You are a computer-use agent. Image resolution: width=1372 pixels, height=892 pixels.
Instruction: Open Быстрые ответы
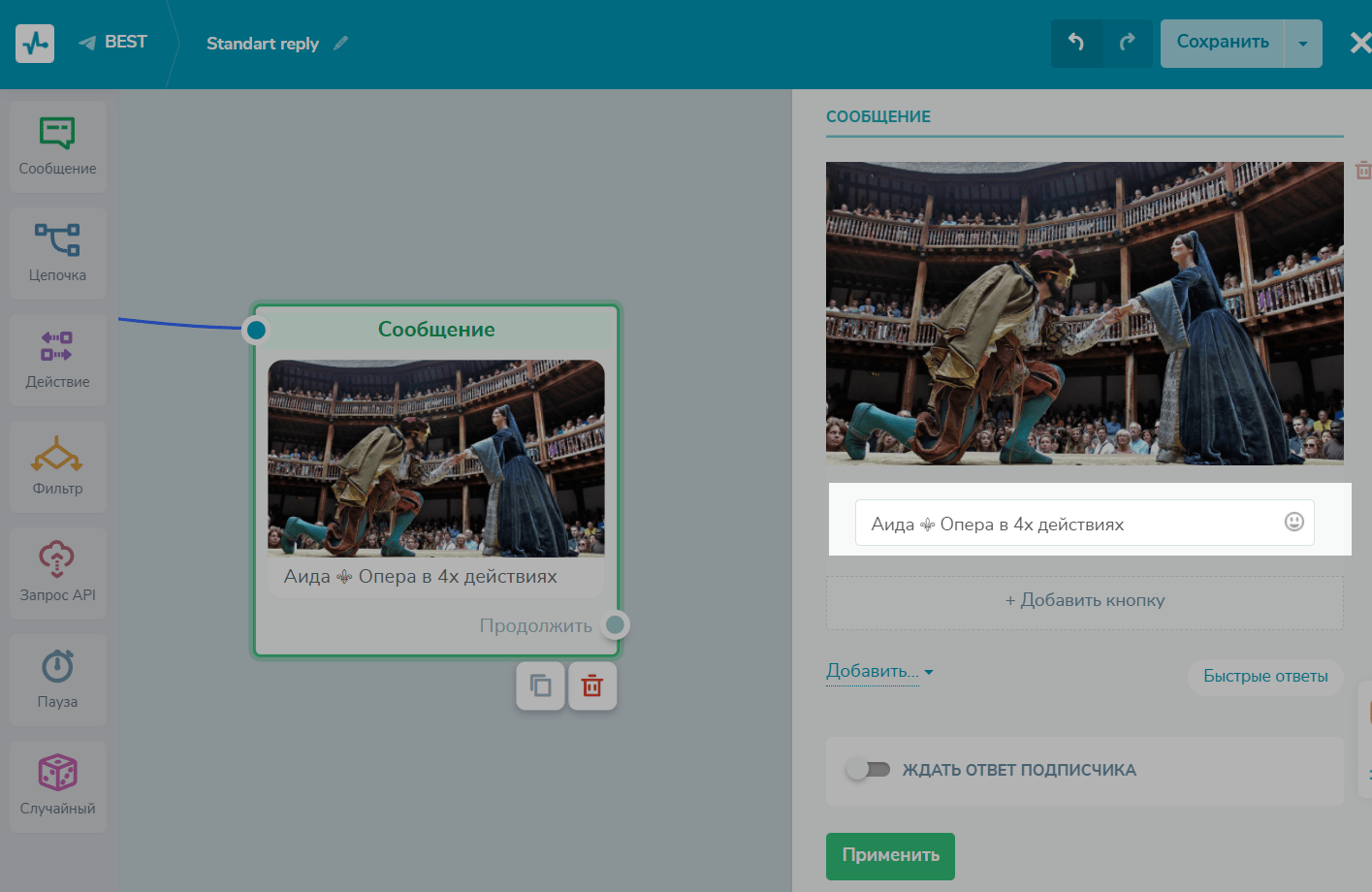point(1265,676)
